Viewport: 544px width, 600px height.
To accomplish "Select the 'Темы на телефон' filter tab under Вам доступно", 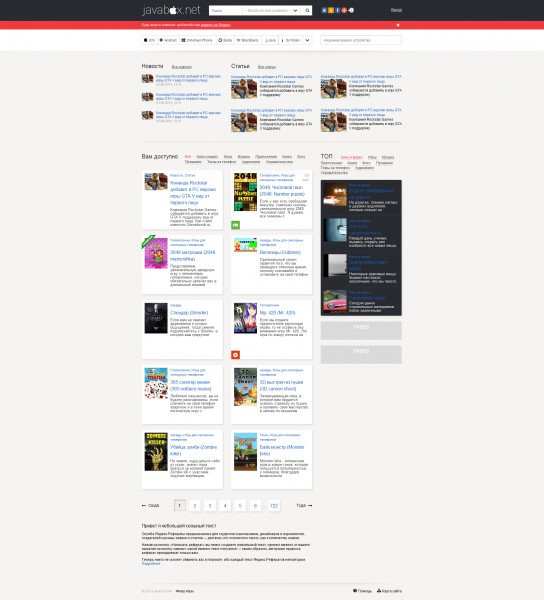I will point(222,162).
